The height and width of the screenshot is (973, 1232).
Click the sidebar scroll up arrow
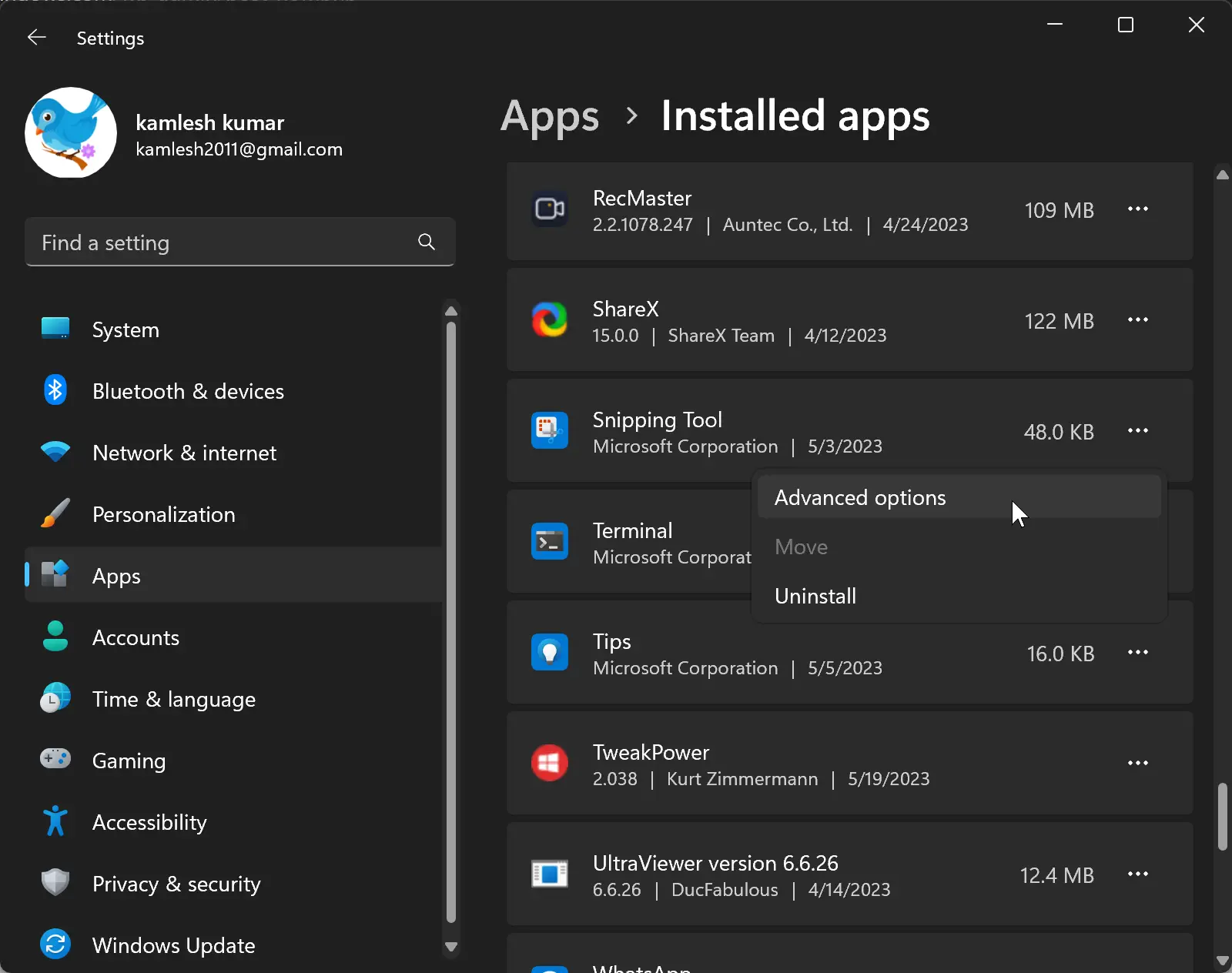pyautogui.click(x=451, y=311)
